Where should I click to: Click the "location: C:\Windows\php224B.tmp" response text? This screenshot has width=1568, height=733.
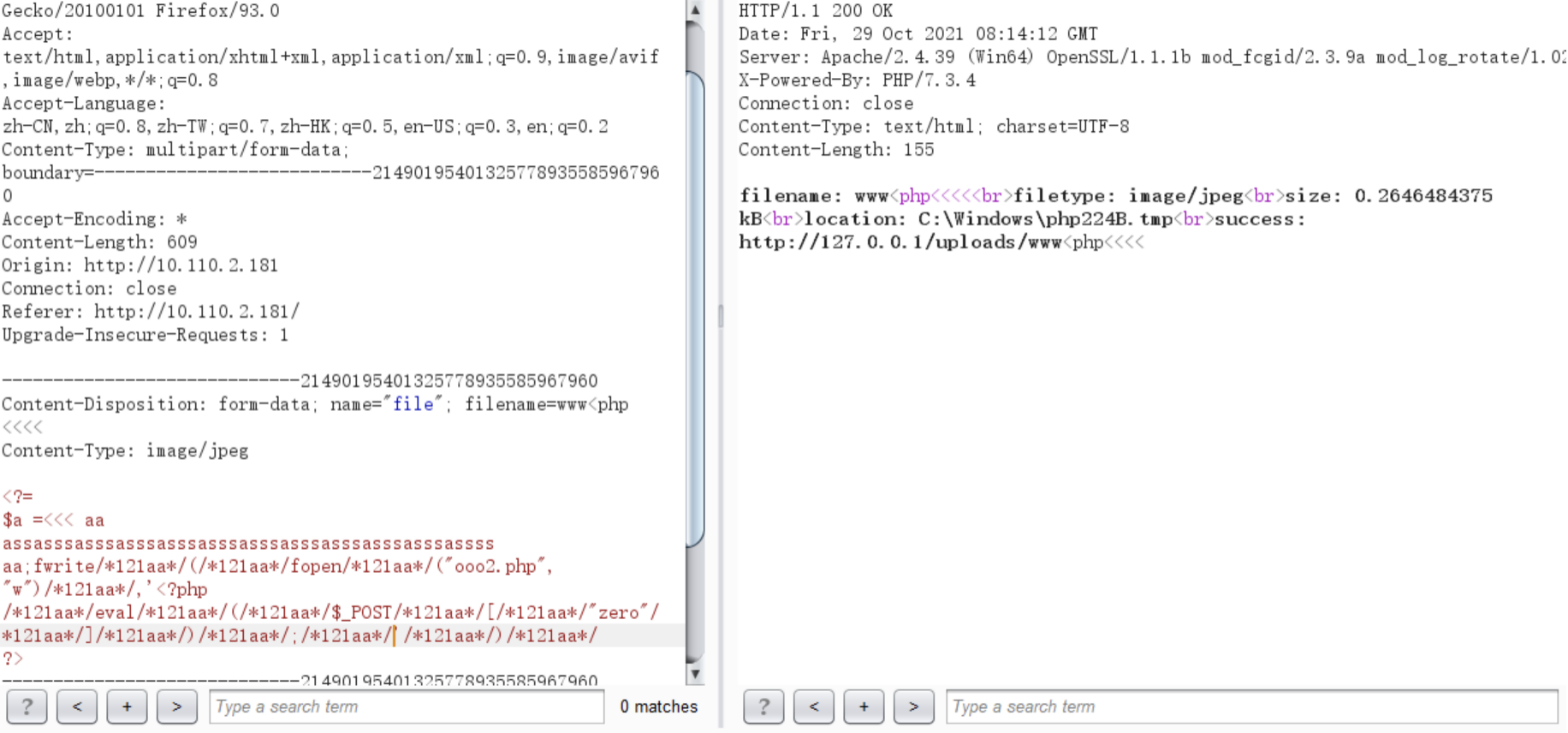tap(989, 219)
